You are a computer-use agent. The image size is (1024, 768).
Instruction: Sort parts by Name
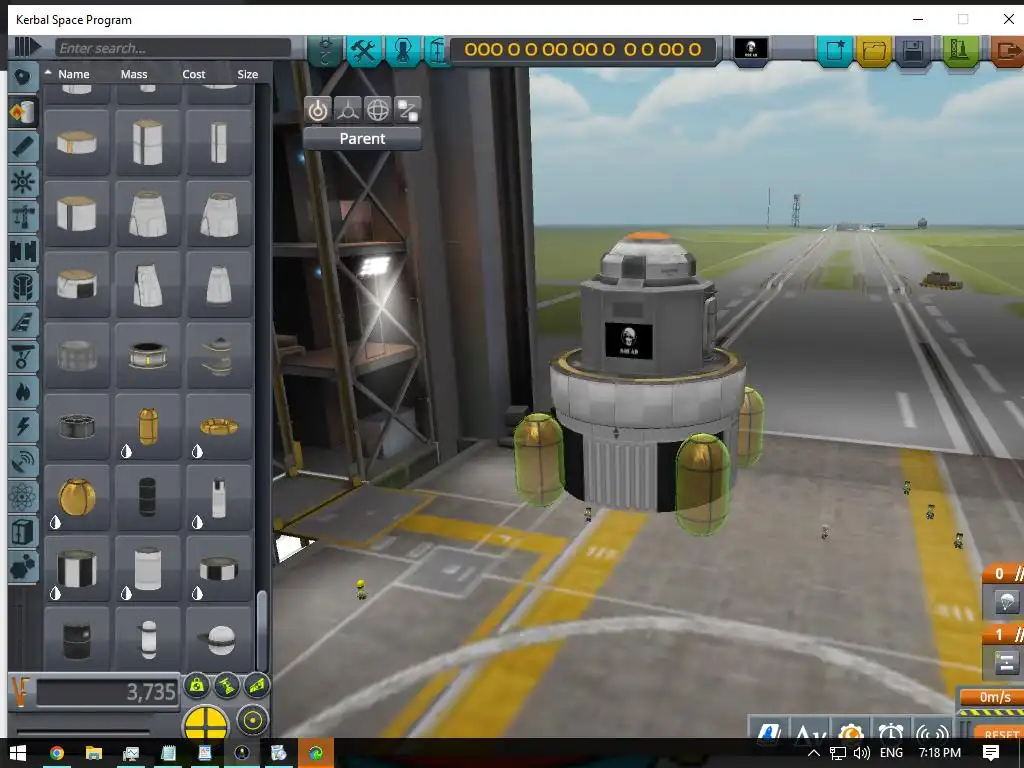coord(74,74)
